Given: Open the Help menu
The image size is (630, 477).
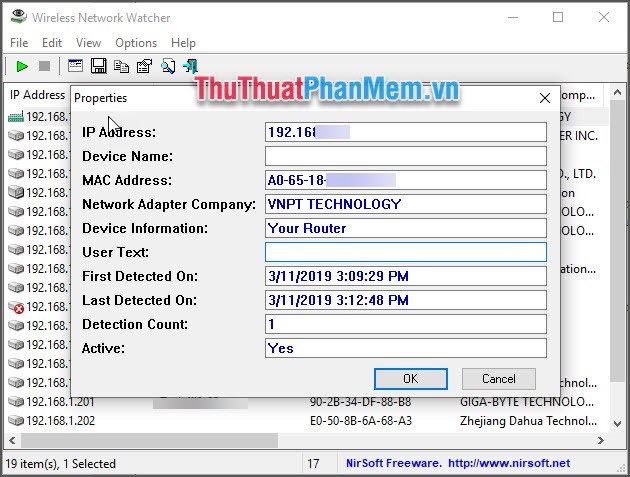Looking at the screenshot, I should pos(183,43).
